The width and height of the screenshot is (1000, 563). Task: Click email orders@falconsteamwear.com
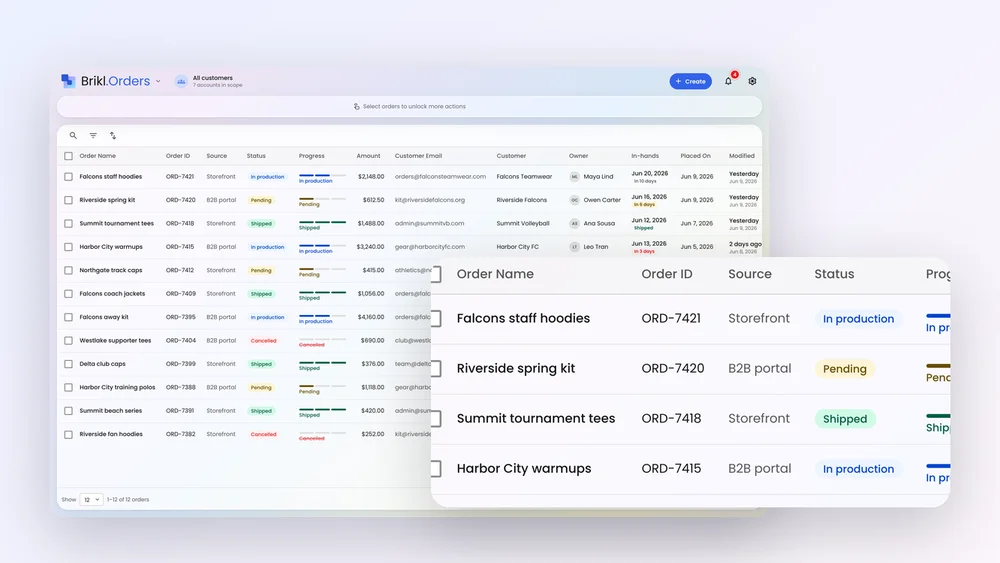click(x=440, y=177)
